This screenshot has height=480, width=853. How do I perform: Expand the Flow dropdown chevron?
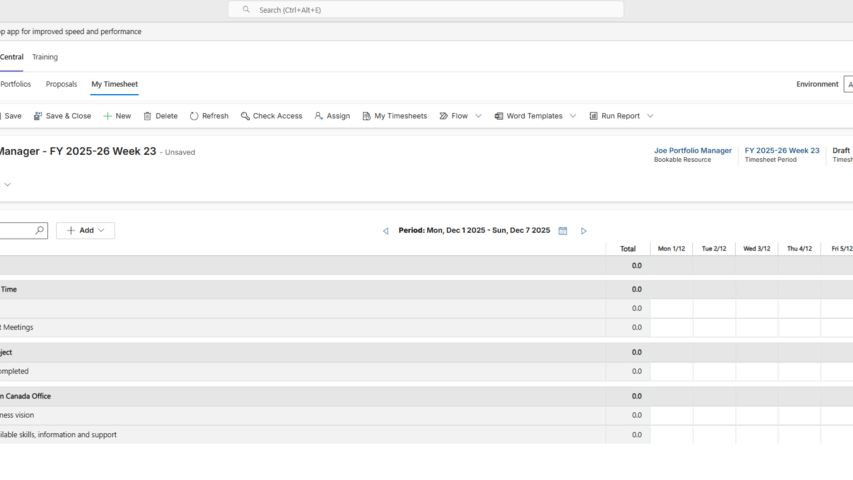[478, 116]
